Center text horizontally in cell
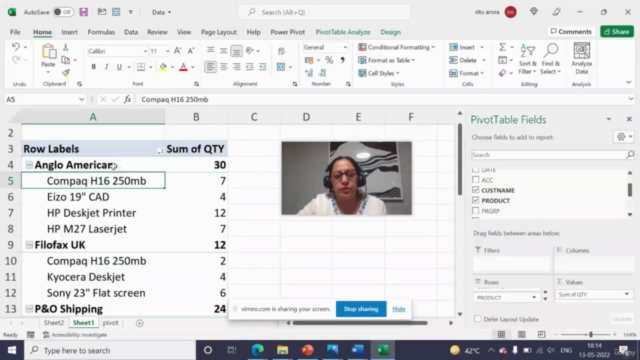640x360 pixels. point(223,67)
